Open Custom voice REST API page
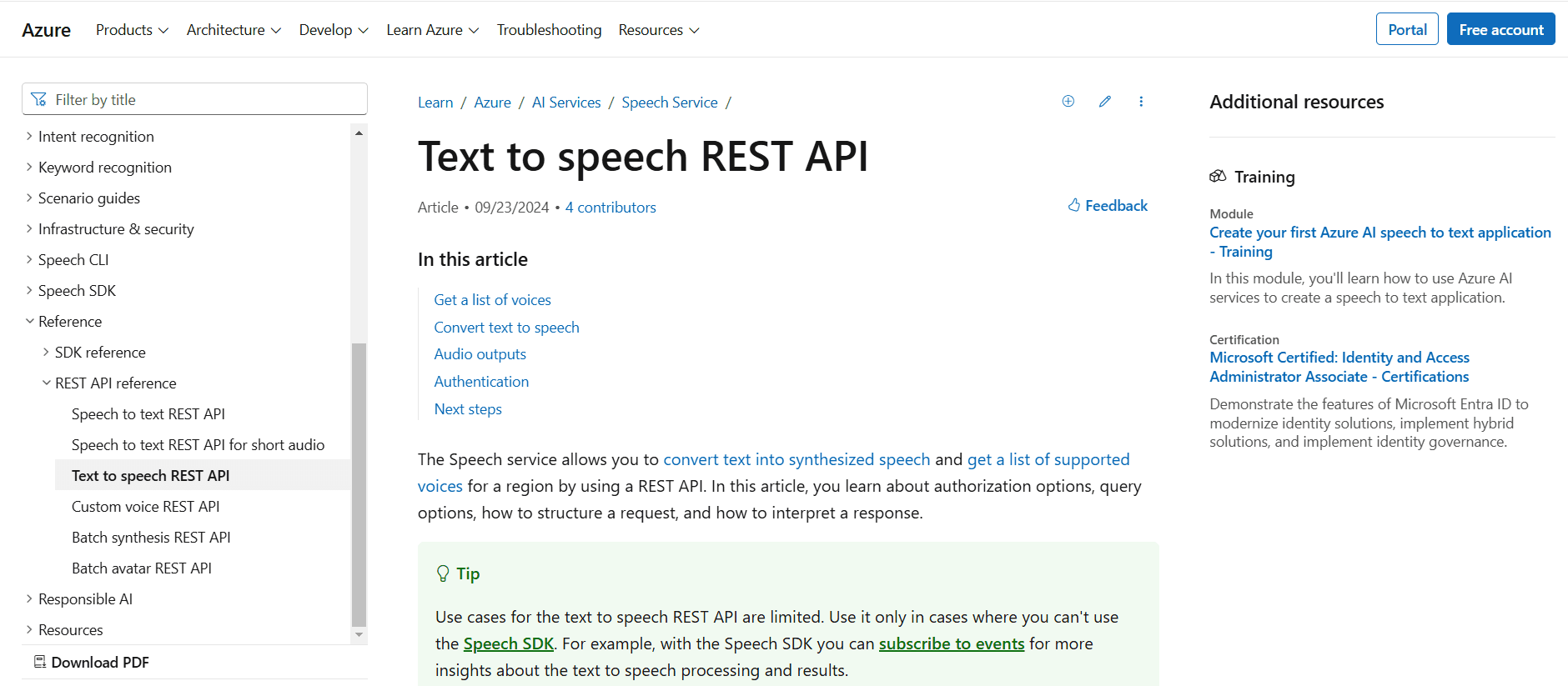This screenshot has height=686, width=1568. tap(146, 506)
